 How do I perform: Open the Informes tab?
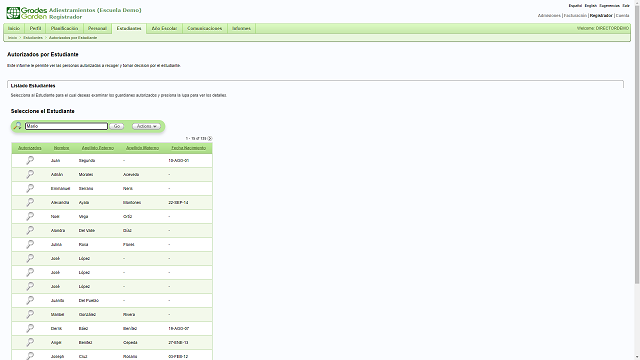coord(241,28)
